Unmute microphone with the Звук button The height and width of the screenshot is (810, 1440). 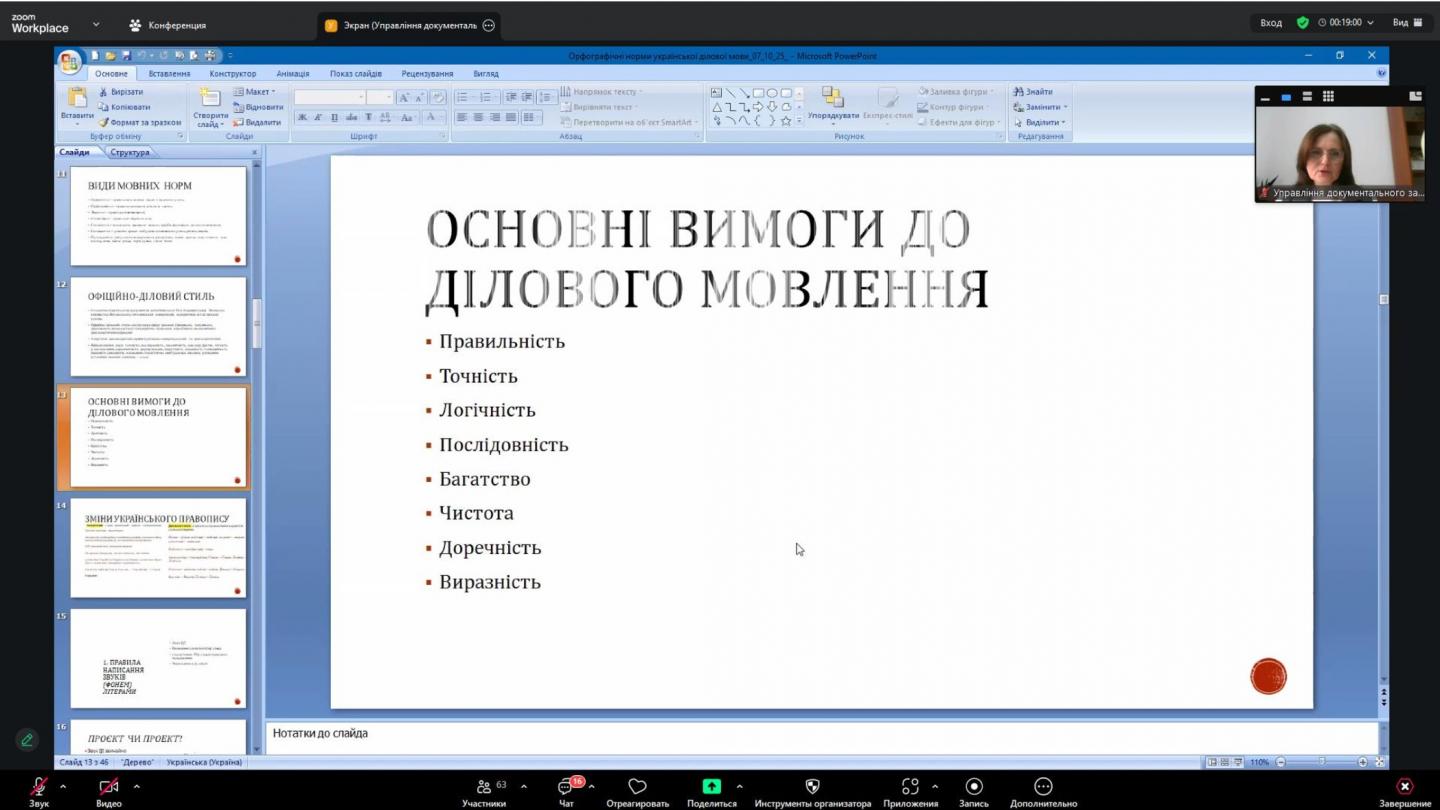point(38,787)
